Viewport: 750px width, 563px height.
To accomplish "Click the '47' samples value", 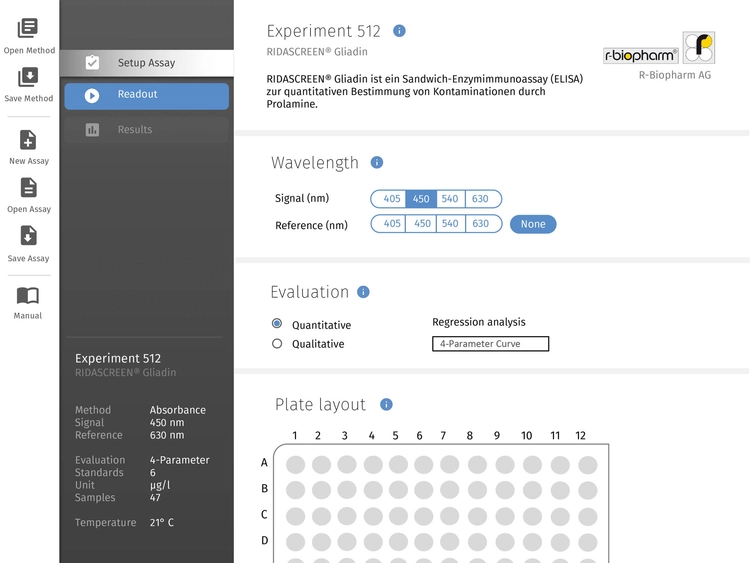I will [155, 497].
